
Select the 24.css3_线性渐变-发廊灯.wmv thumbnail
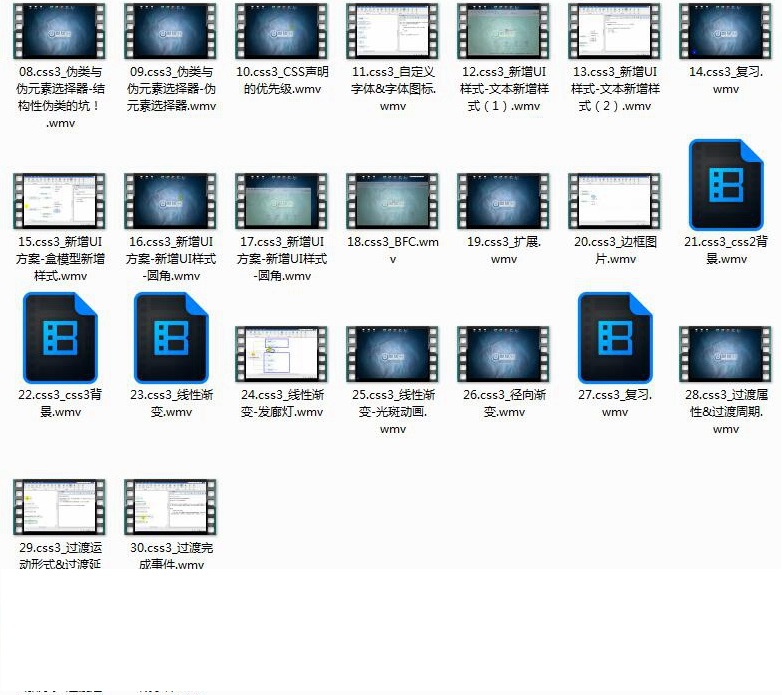pos(282,355)
